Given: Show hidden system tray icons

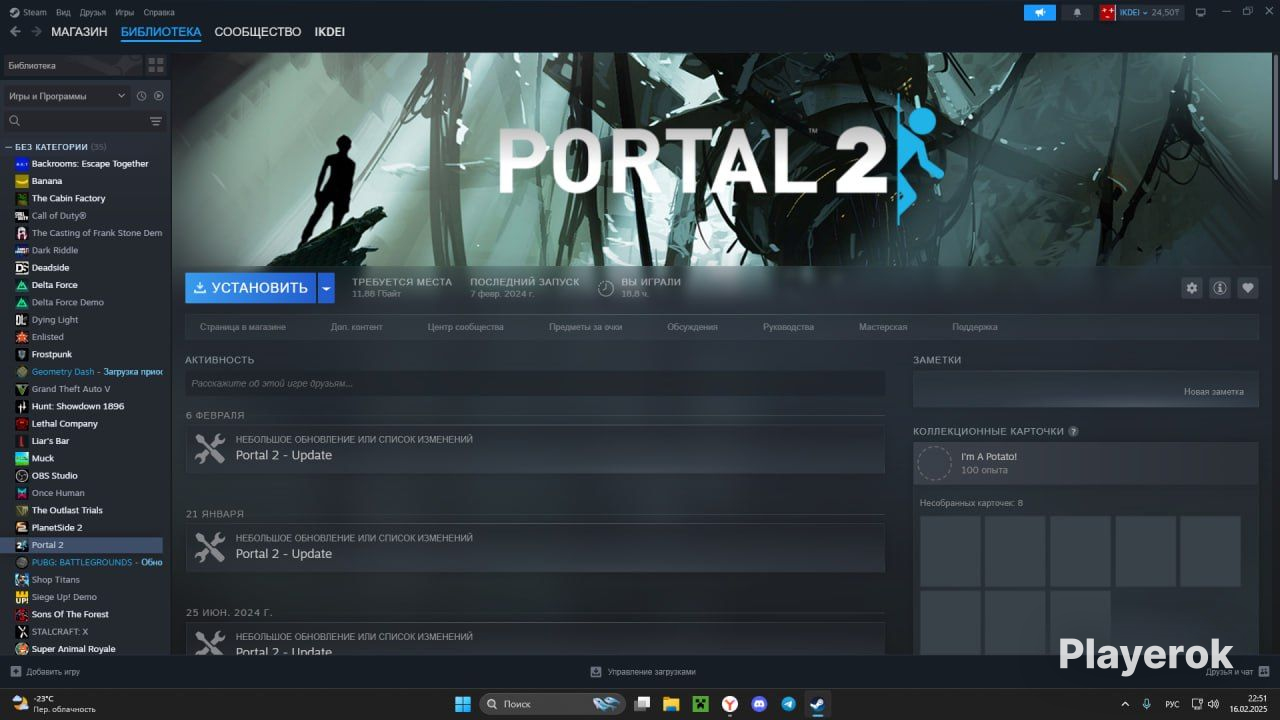Looking at the screenshot, I should click(1125, 704).
